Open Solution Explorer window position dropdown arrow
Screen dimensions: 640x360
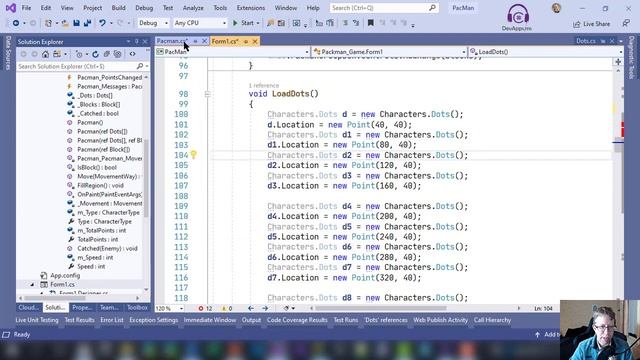click(x=129, y=42)
